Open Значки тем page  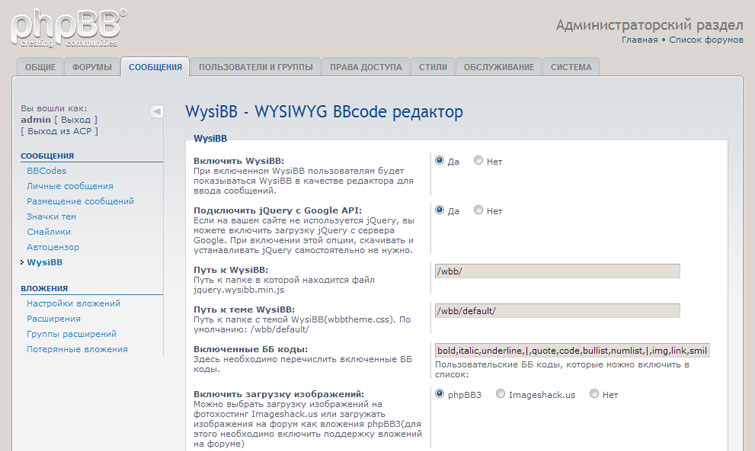pos(51,217)
